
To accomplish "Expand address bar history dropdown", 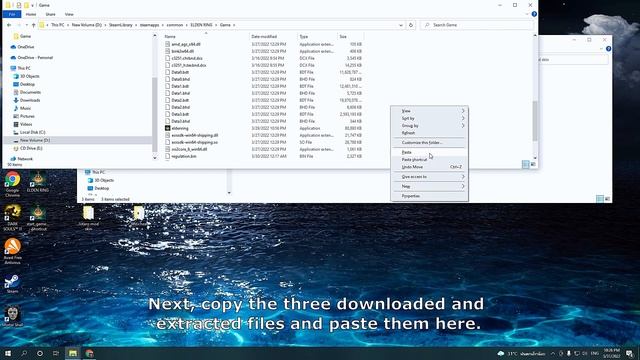I will pyautogui.click(x=401, y=25).
